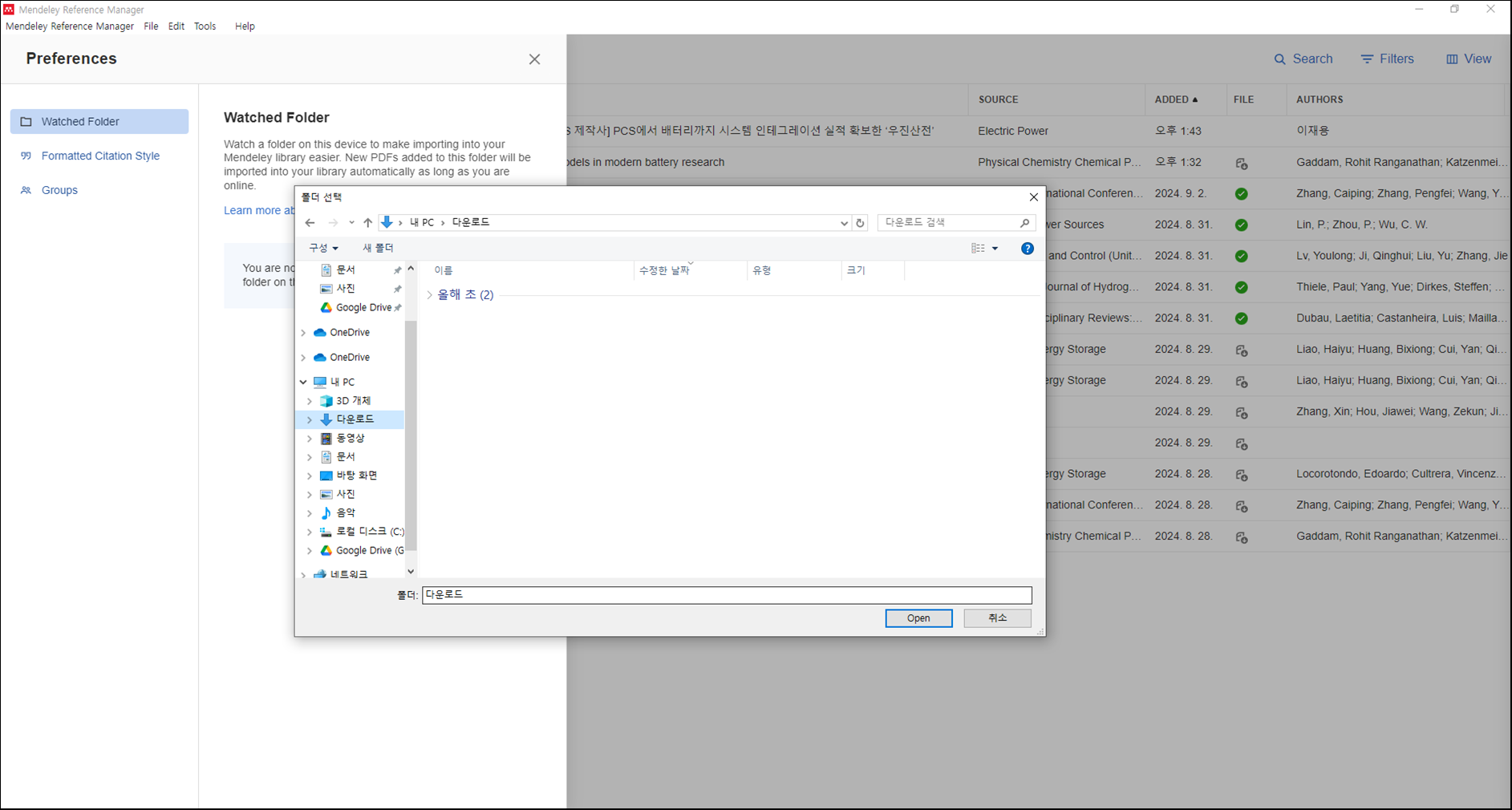Click 새 폴더 button
This screenshot has height=810, width=1512.
point(378,249)
